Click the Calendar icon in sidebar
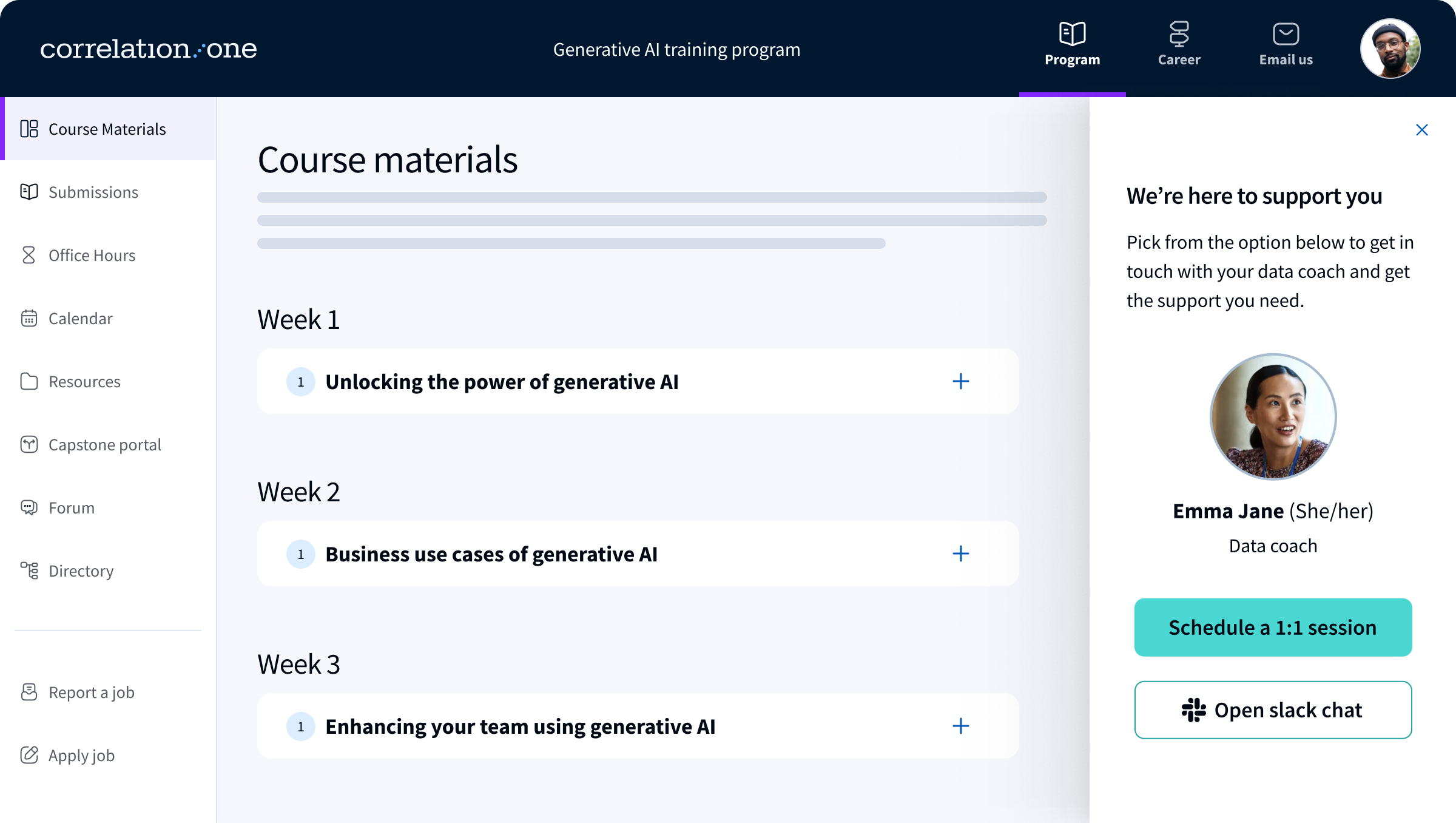1456x823 pixels. pos(29,318)
